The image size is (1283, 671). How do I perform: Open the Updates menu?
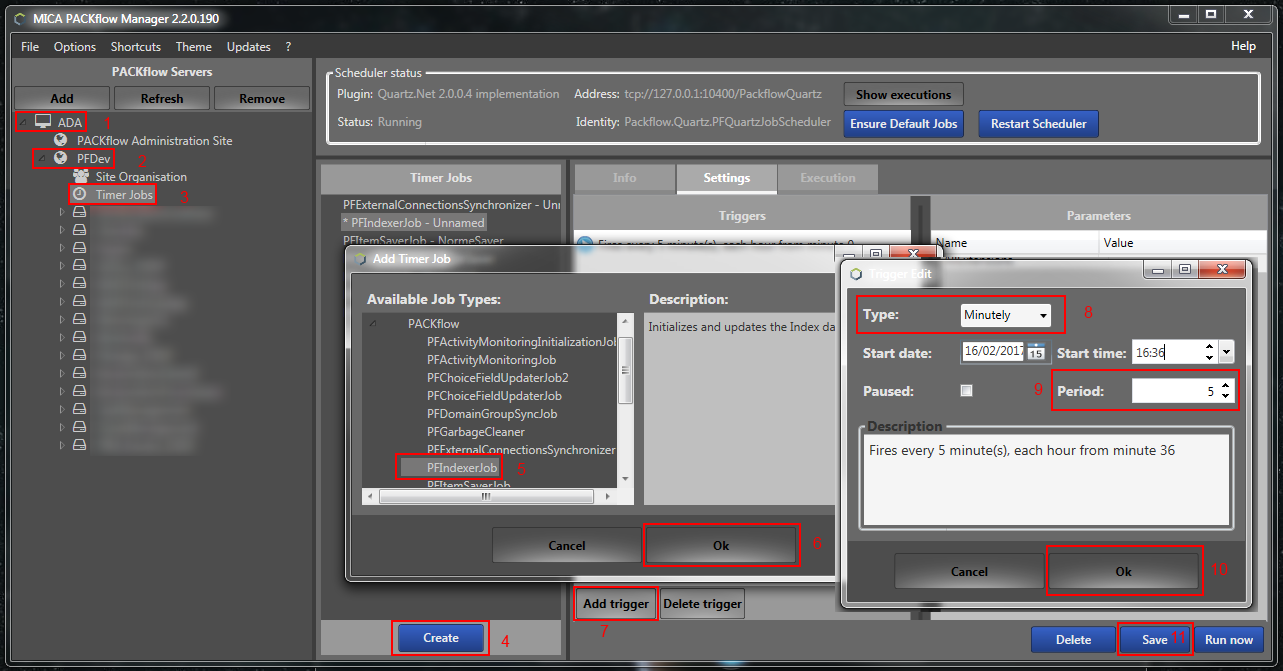point(249,47)
